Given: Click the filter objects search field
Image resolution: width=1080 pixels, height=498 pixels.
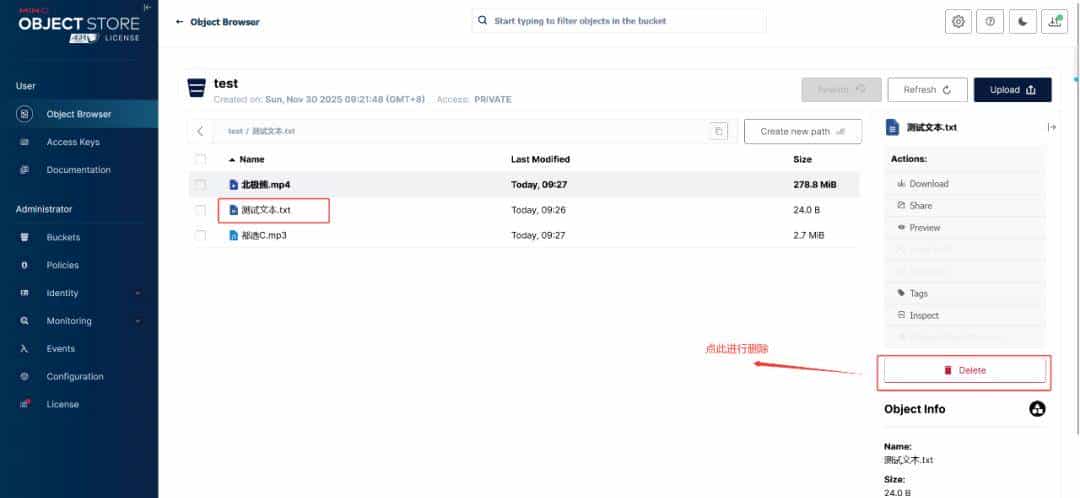Looking at the screenshot, I should (619, 21).
